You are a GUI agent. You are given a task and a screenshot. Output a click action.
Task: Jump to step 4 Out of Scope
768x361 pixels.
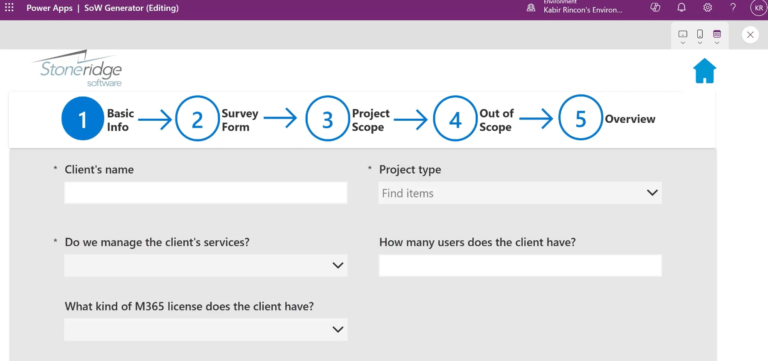[455, 119]
